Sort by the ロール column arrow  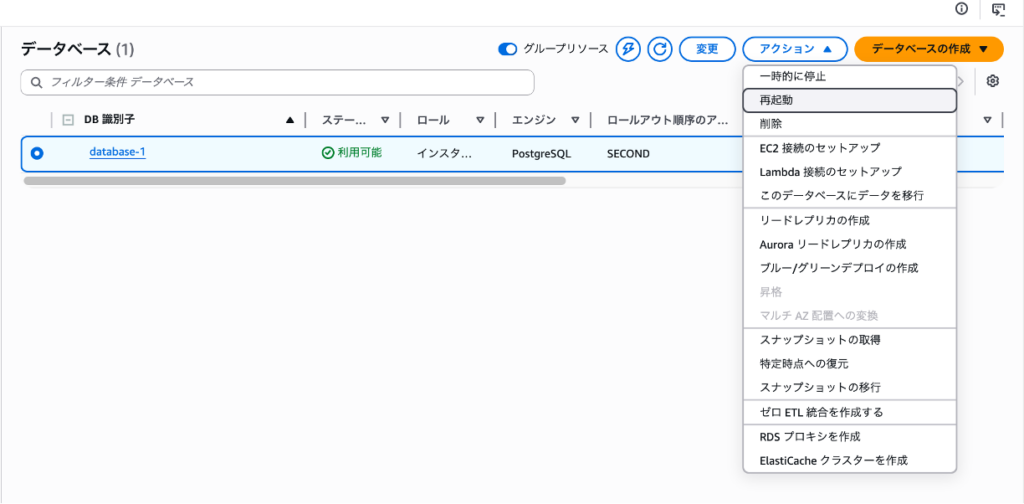click(480, 120)
